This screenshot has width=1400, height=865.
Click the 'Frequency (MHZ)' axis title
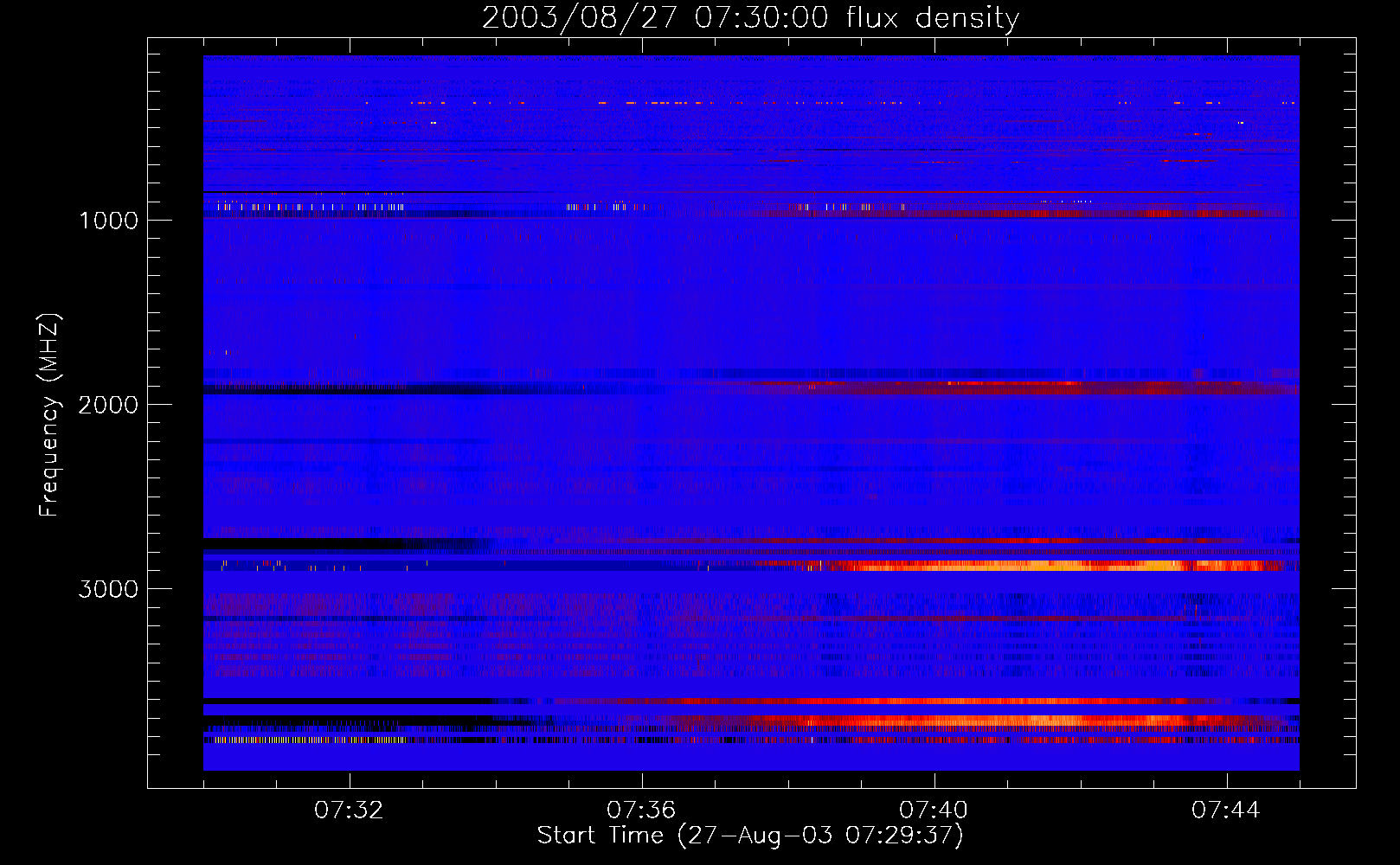tap(50, 415)
